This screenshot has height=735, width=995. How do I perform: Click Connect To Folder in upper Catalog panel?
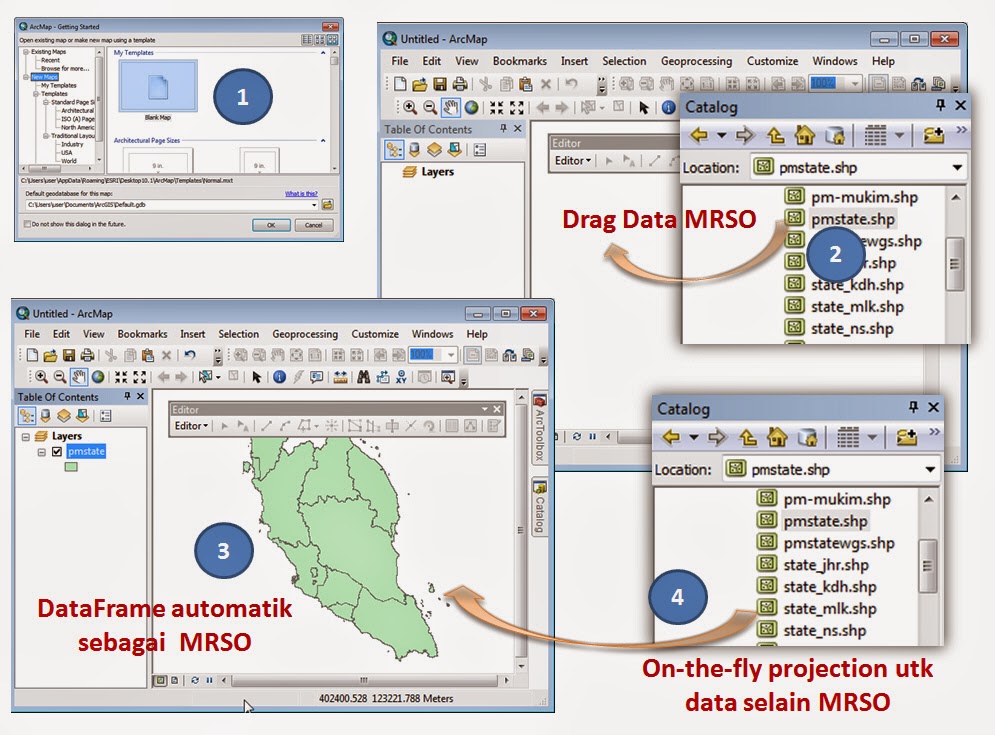pos(933,135)
